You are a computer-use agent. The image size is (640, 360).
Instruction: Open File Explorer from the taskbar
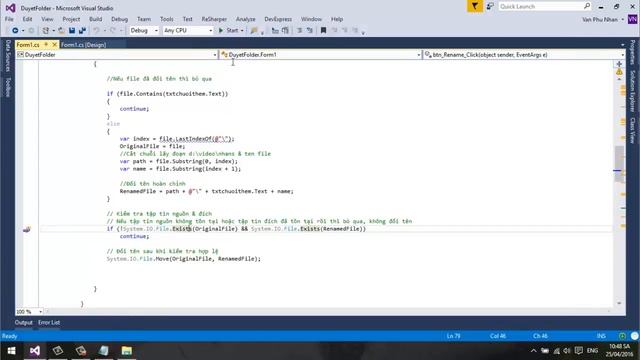127,351
